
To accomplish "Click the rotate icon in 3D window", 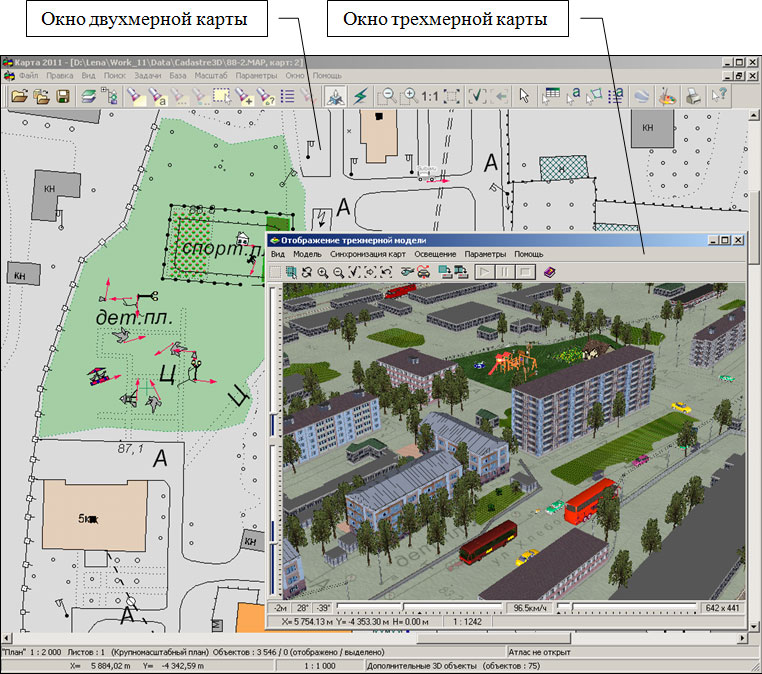I will pos(307,272).
